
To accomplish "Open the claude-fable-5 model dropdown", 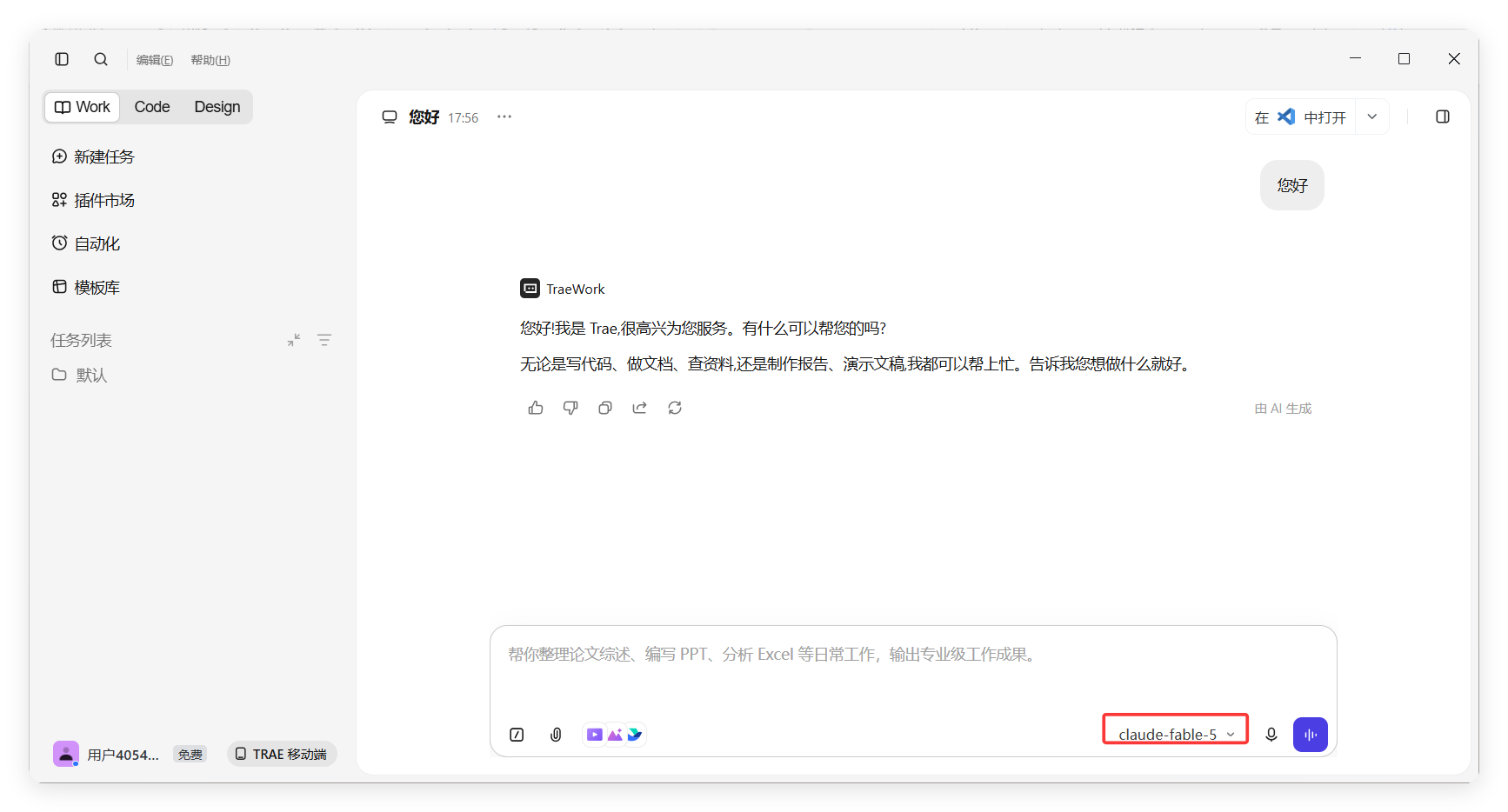I will [x=1176, y=735].
